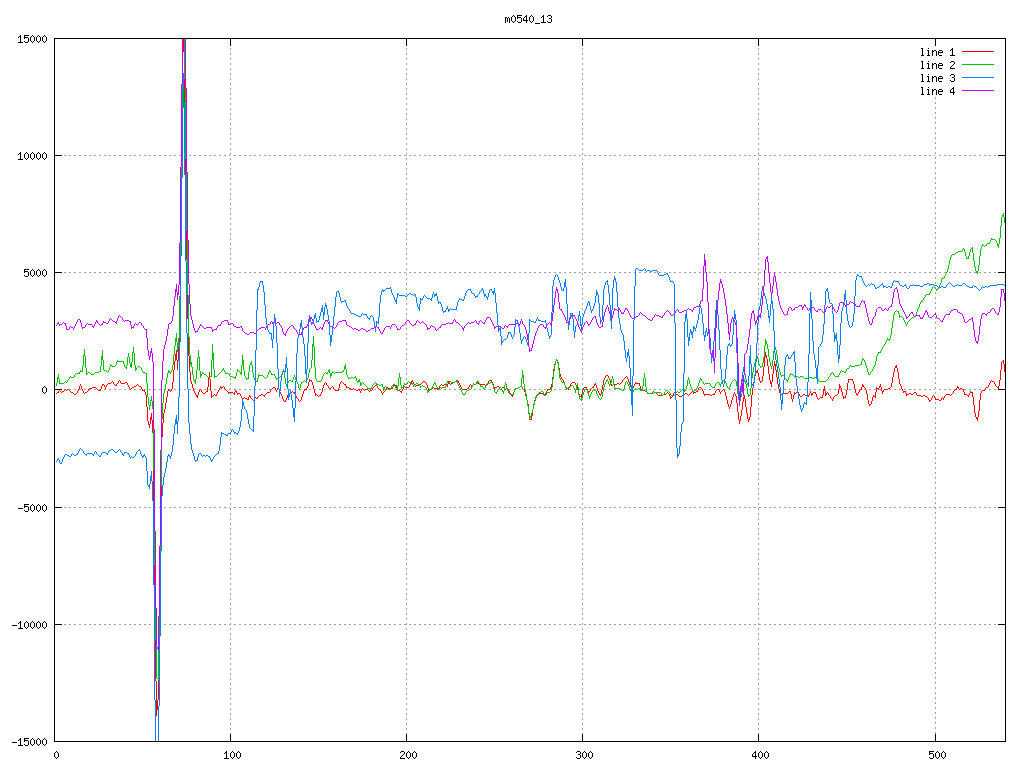Click the -10000 y-axis tick label

coord(29,624)
